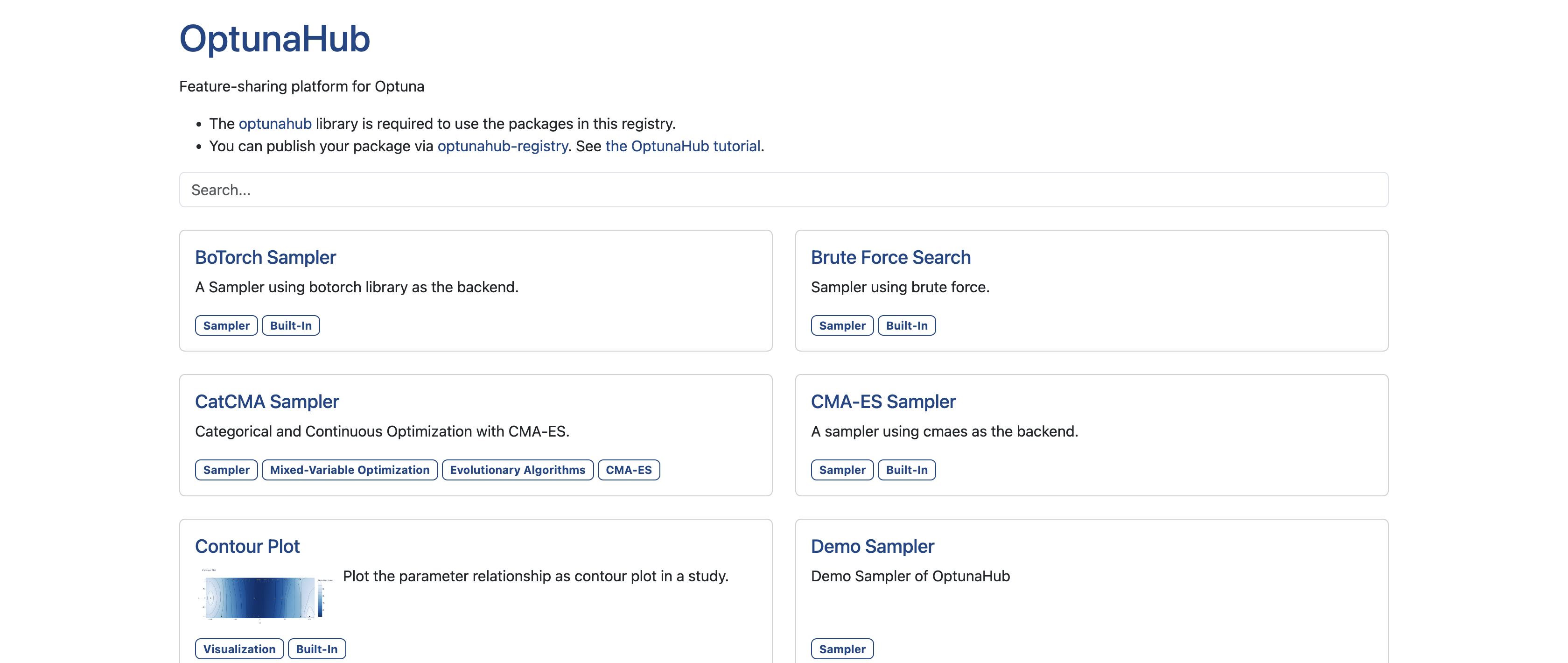Open the Demo Sampler package
Viewport: 1568px width, 663px height.
click(x=872, y=547)
